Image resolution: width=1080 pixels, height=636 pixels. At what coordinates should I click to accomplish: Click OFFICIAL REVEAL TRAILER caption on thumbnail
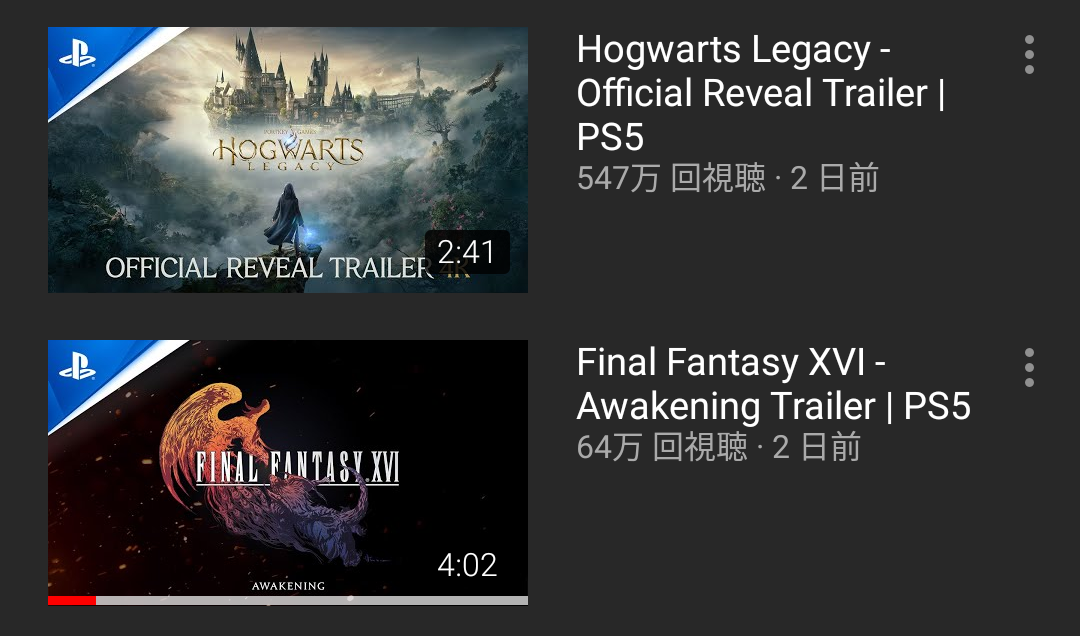point(269,268)
